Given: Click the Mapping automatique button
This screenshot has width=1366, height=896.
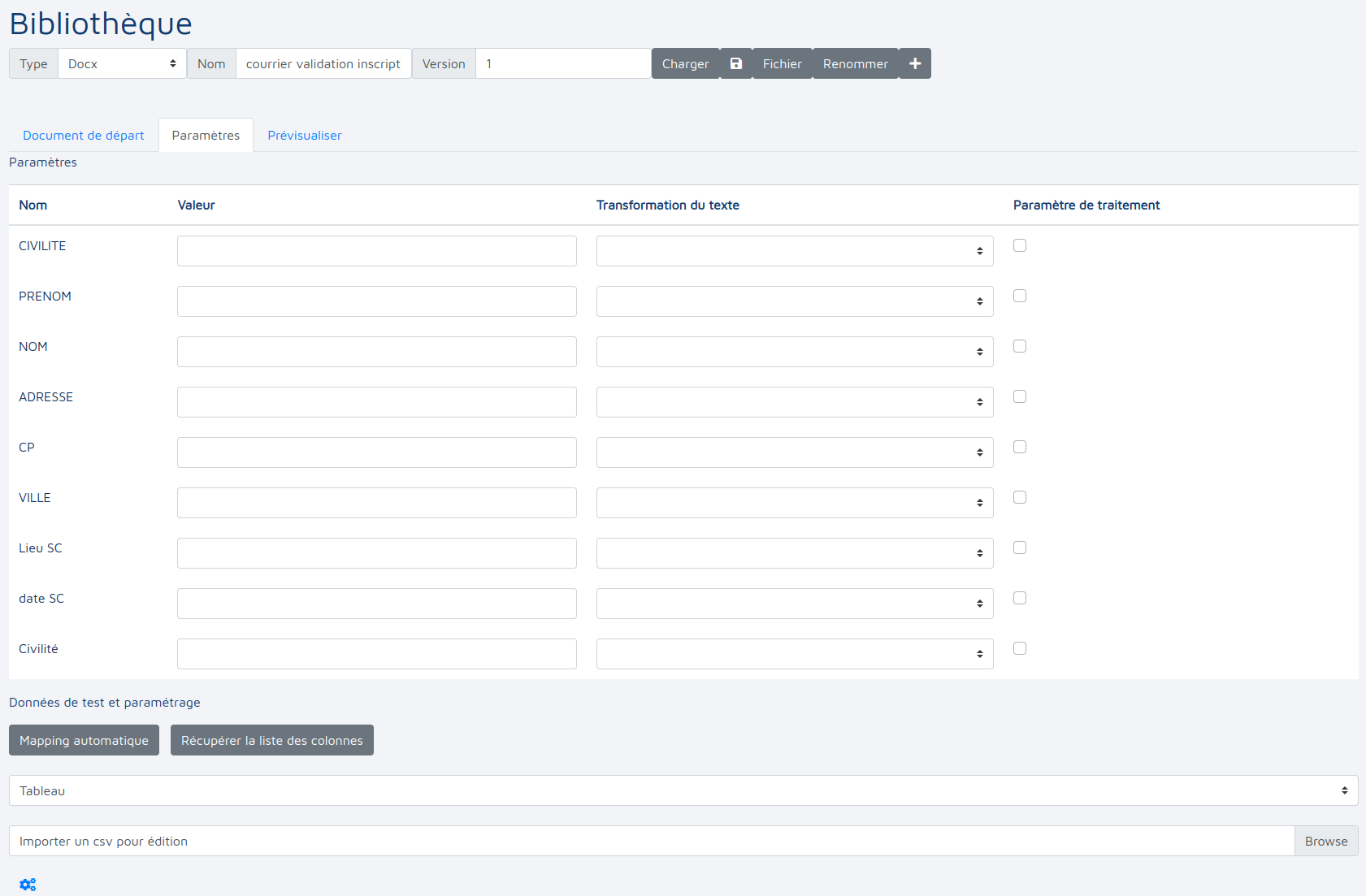Looking at the screenshot, I should (84, 740).
